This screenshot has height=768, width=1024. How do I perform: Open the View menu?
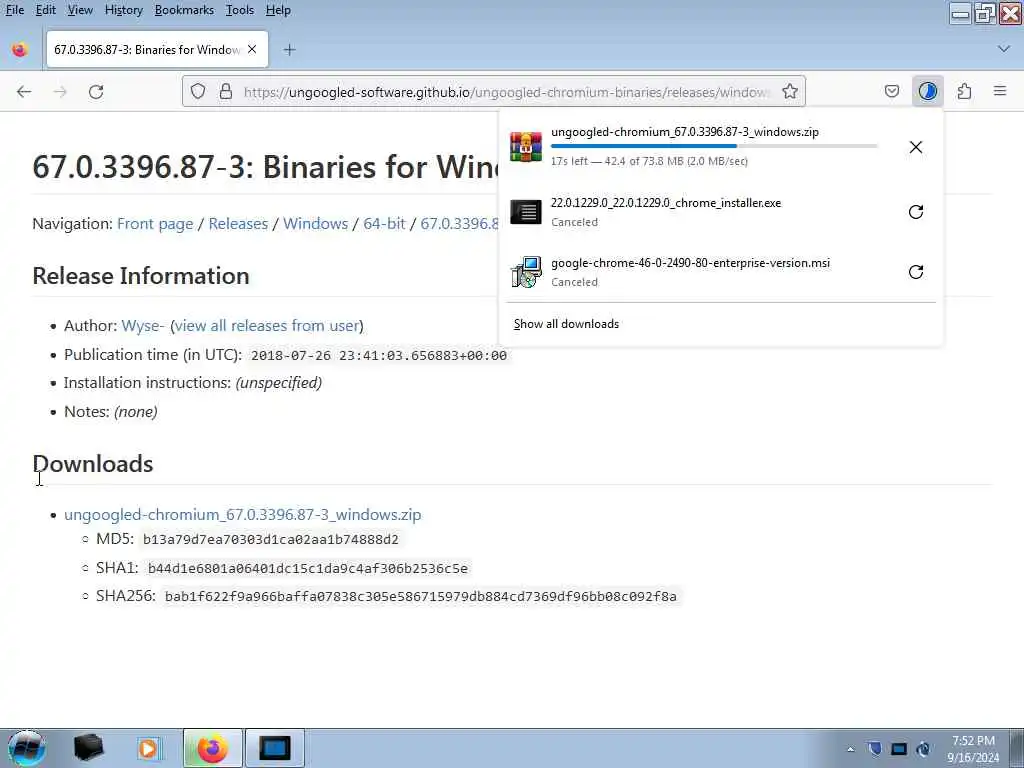click(80, 10)
